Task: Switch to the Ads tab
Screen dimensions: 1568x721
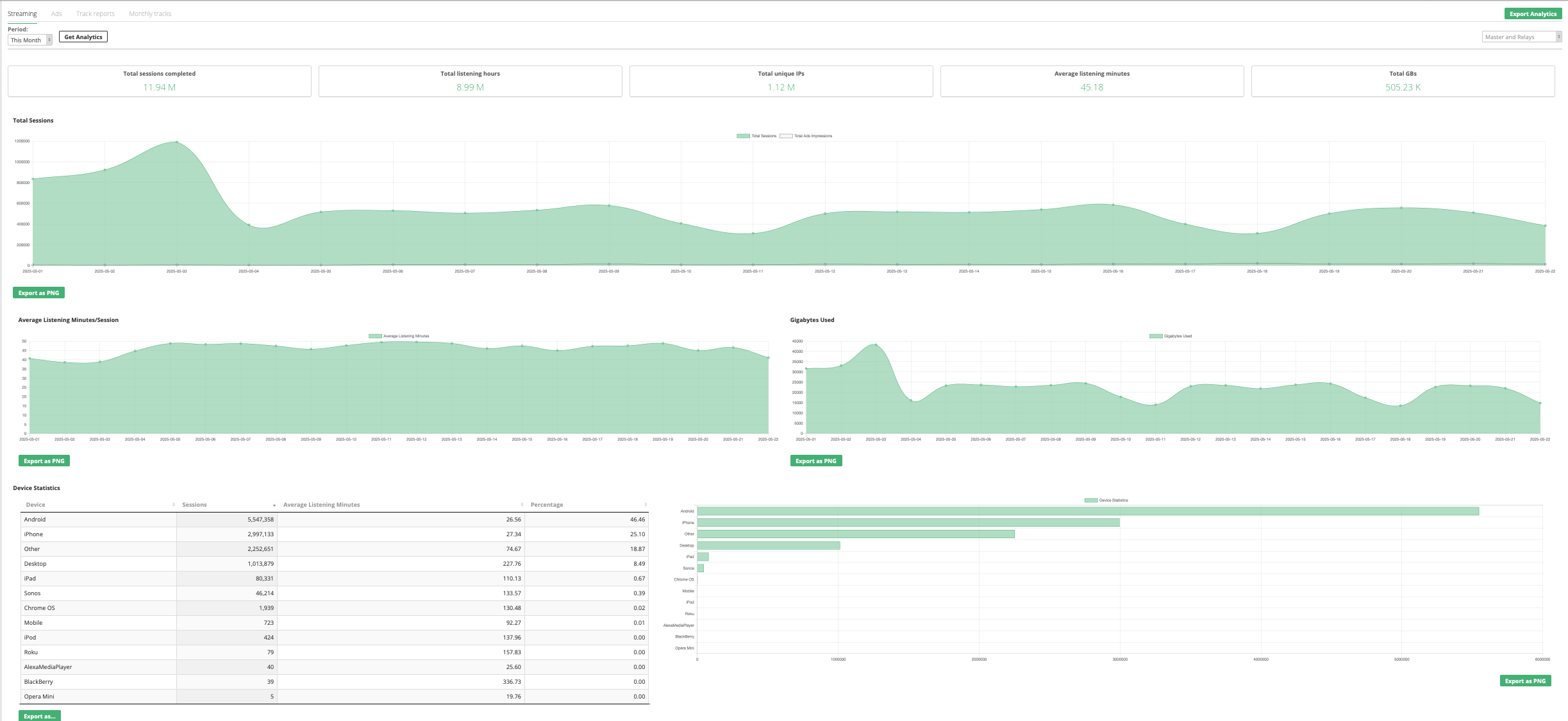Action: pyautogui.click(x=56, y=13)
